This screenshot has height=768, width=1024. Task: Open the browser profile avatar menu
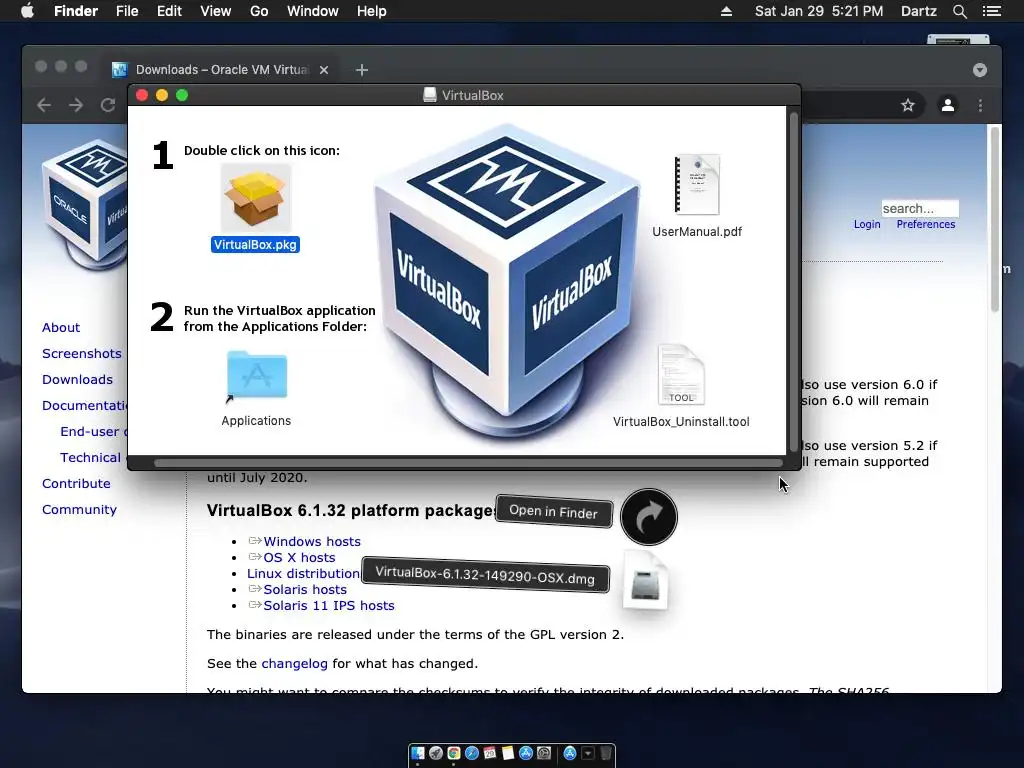948,105
